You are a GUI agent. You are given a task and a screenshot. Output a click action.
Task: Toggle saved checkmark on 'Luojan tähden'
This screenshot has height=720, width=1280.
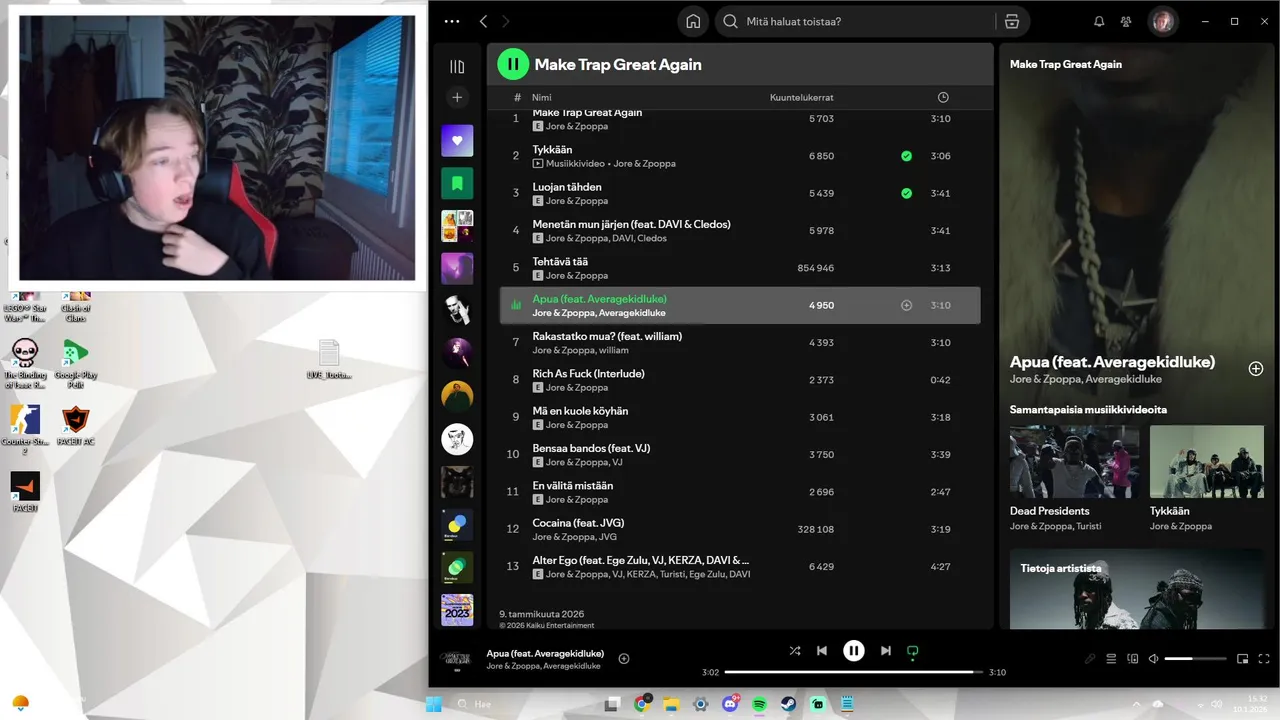click(906, 193)
